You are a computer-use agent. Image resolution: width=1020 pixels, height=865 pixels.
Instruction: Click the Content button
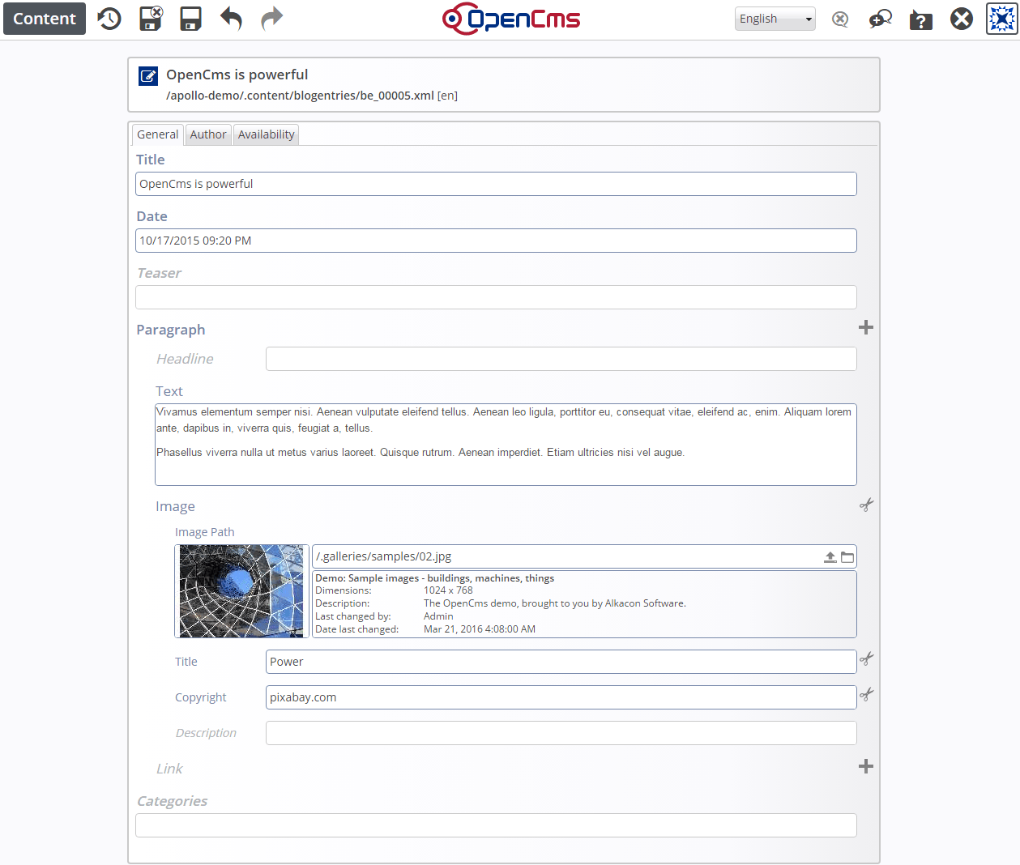coord(44,18)
